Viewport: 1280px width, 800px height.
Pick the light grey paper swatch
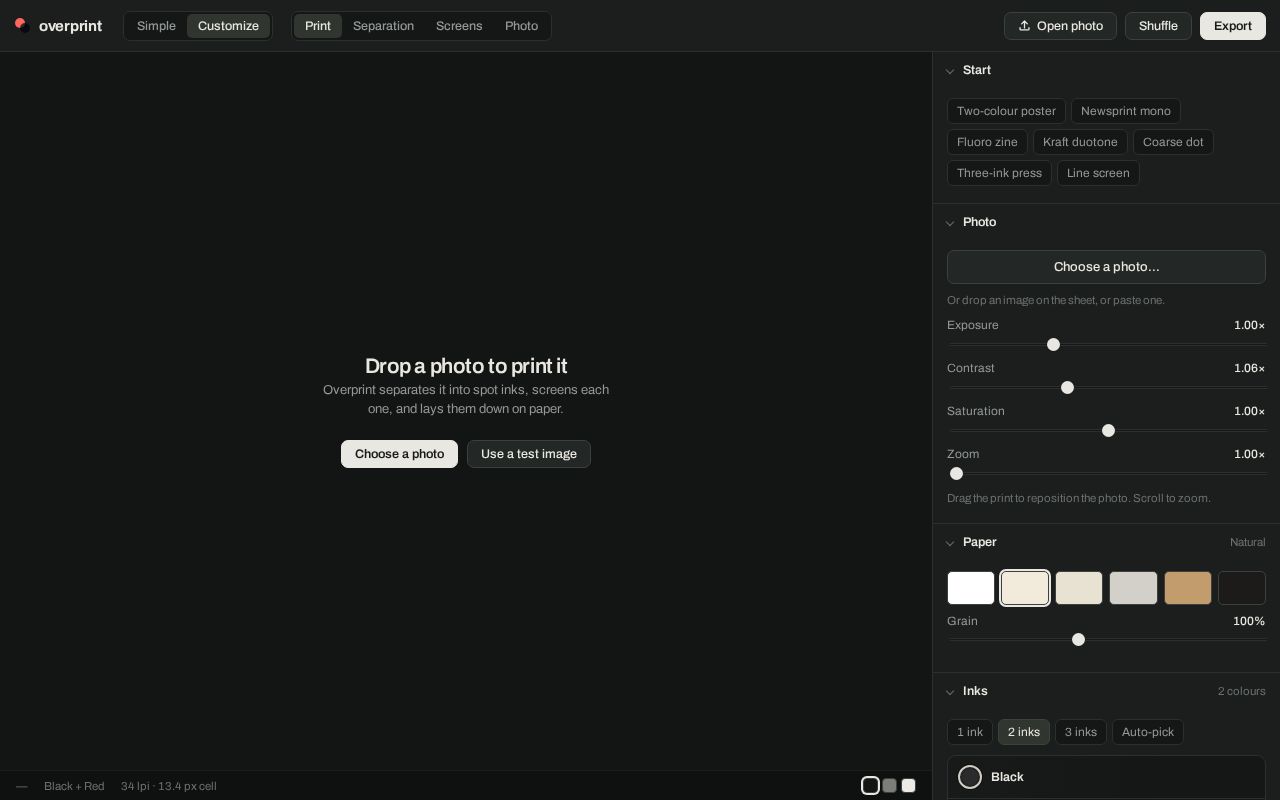tap(1133, 588)
